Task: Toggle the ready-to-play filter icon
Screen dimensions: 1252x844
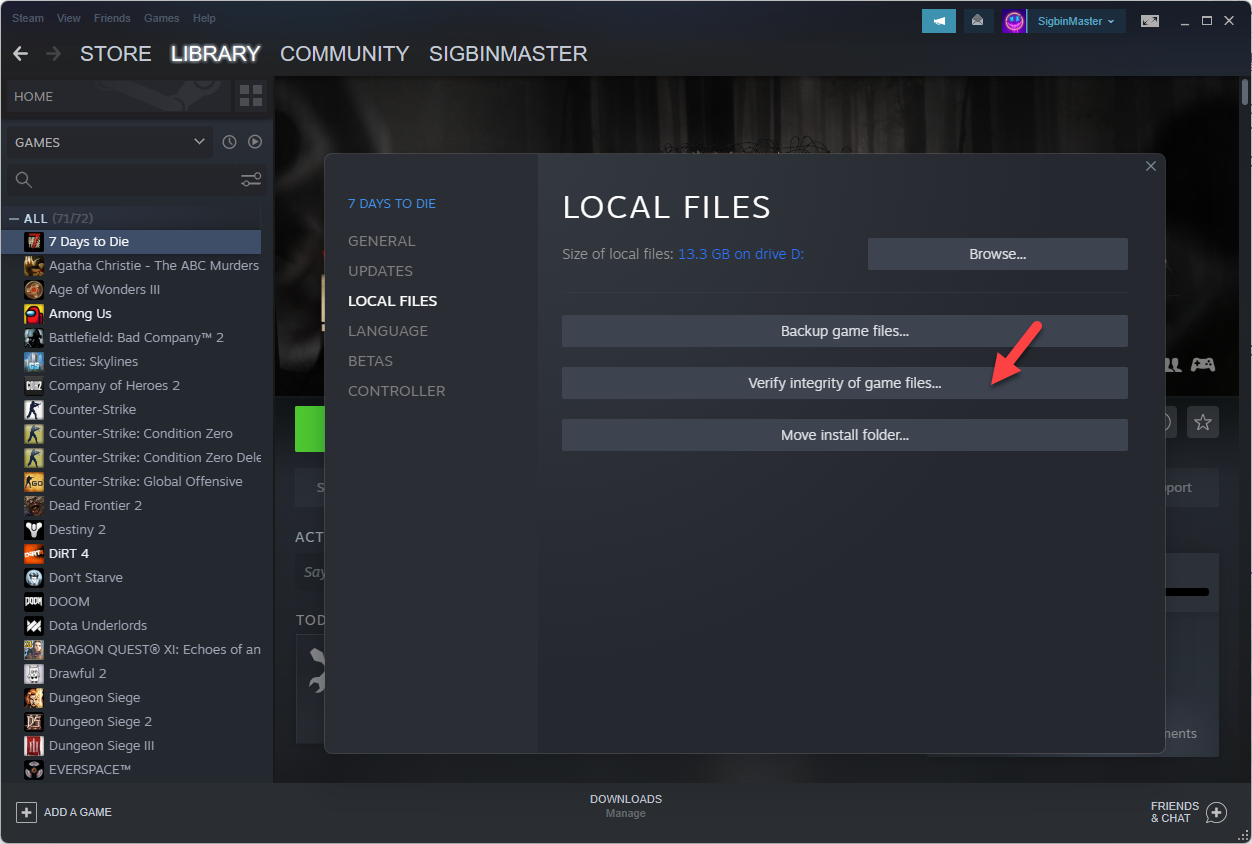Action: pos(255,142)
